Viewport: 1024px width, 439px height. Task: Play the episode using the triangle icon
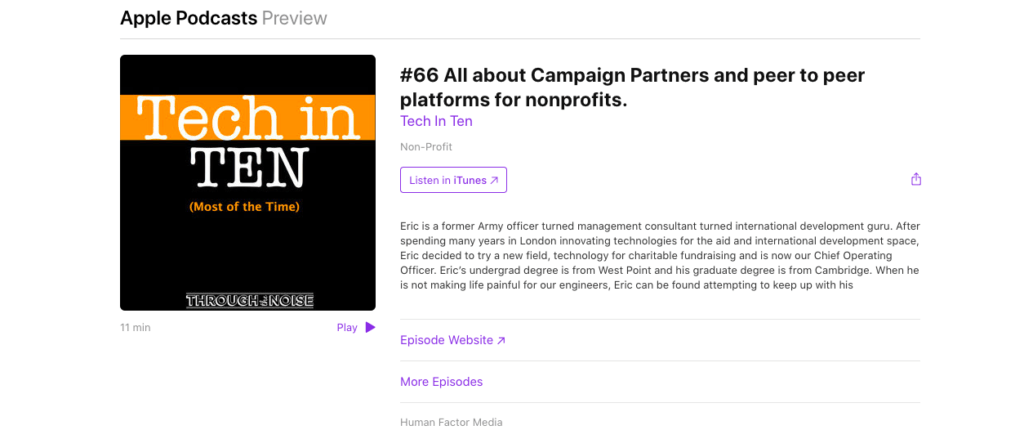370,327
